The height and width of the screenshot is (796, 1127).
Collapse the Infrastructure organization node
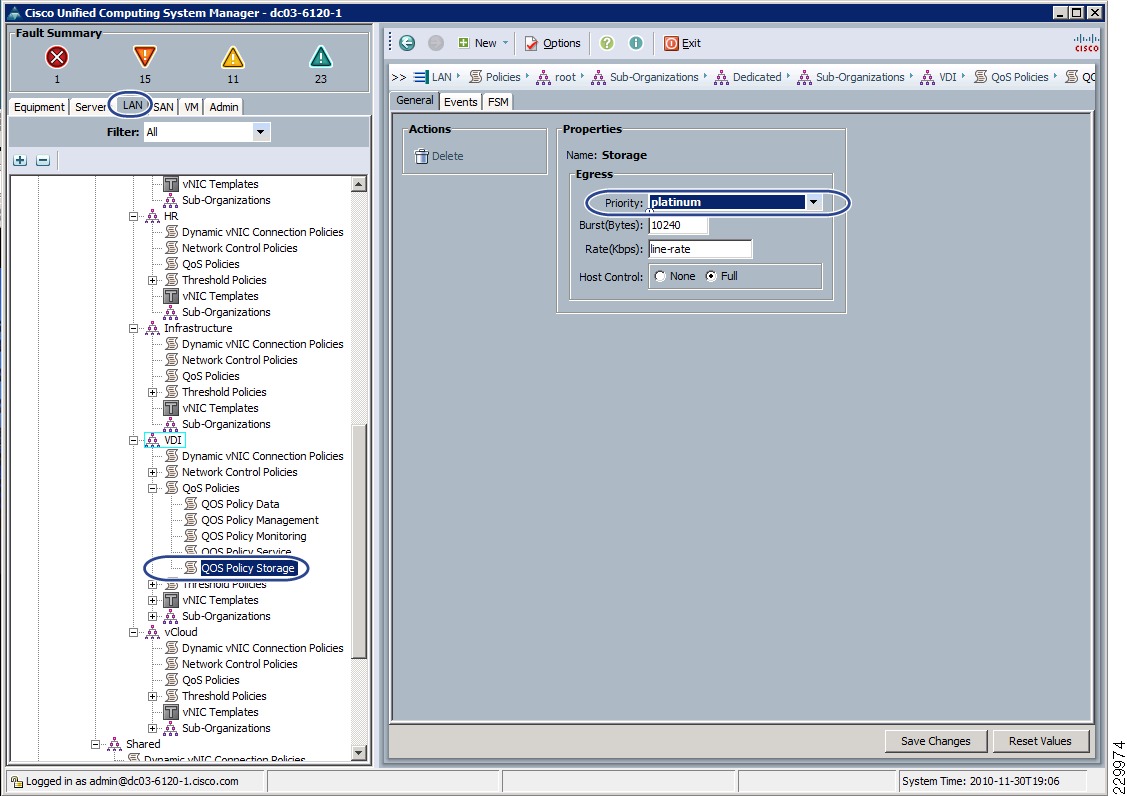pyautogui.click(x=133, y=328)
